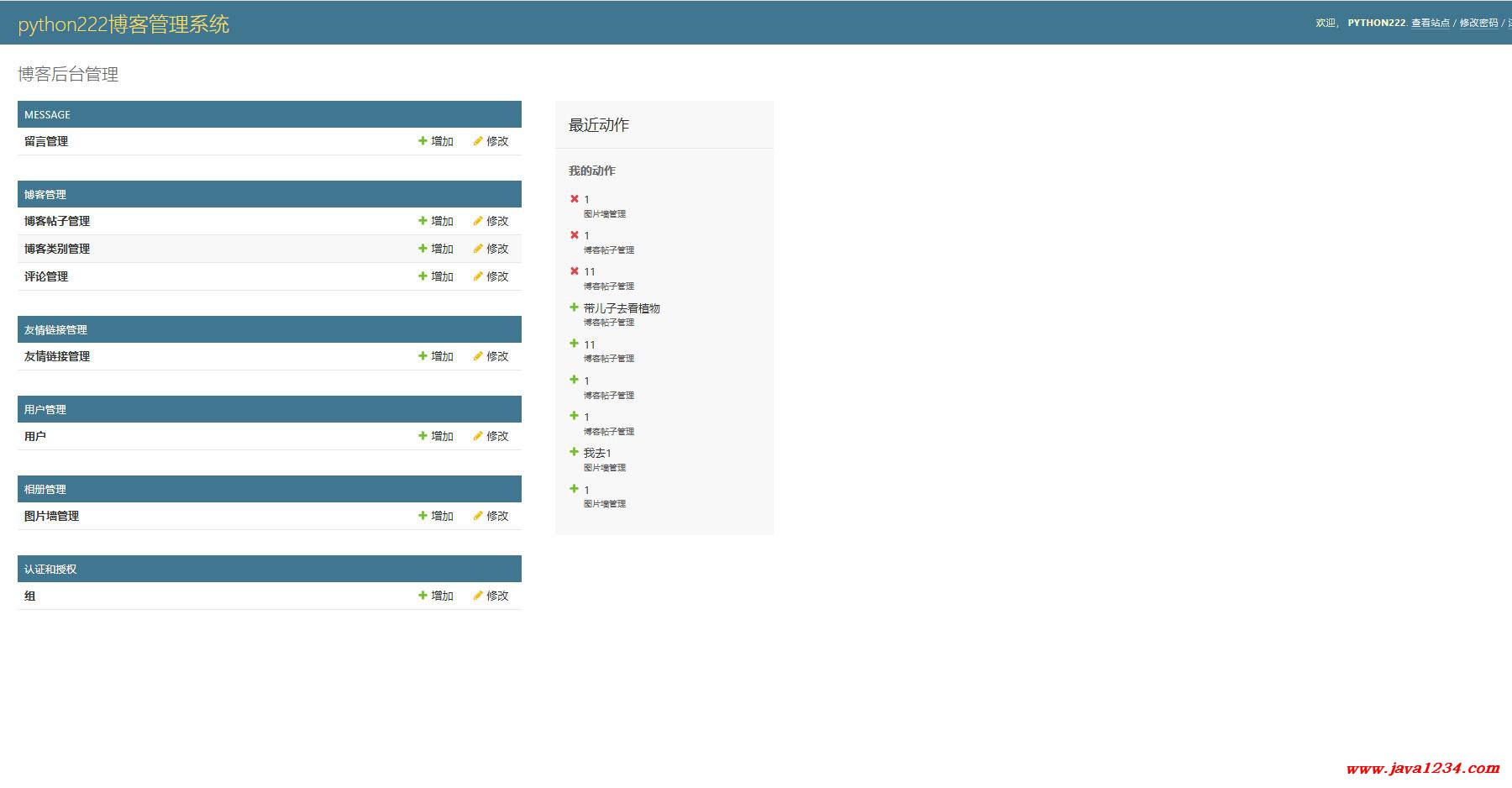Click 增加 in the 博客帖子管理 row

pyautogui.click(x=436, y=221)
